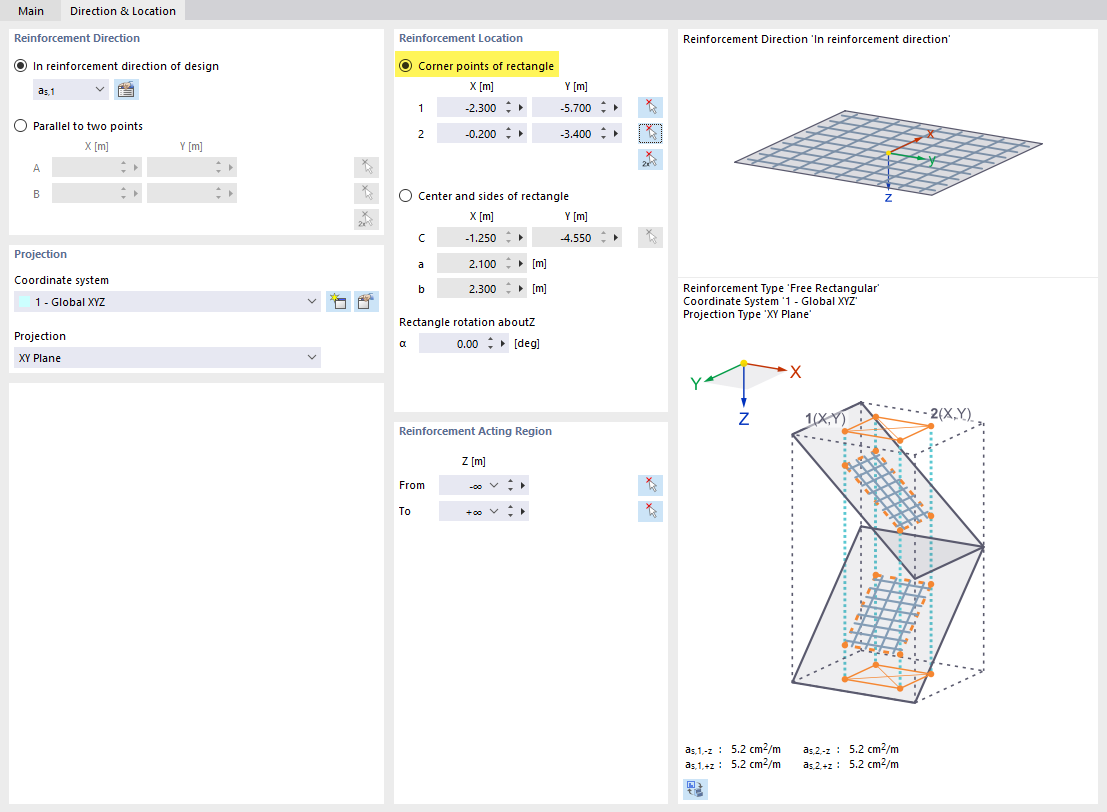Pick To Z value graphically
Screen dimensions: 1107x812
click(x=650, y=511)
